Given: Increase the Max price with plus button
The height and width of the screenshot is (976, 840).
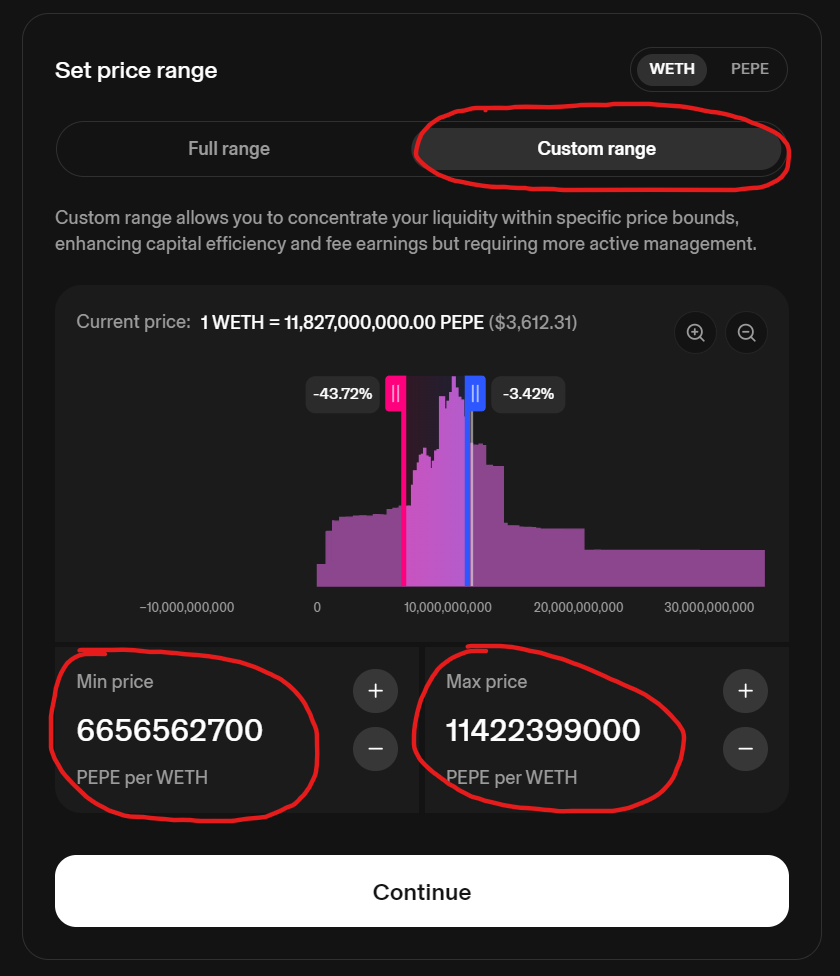Looking at the screenshot, I should 745,691.
